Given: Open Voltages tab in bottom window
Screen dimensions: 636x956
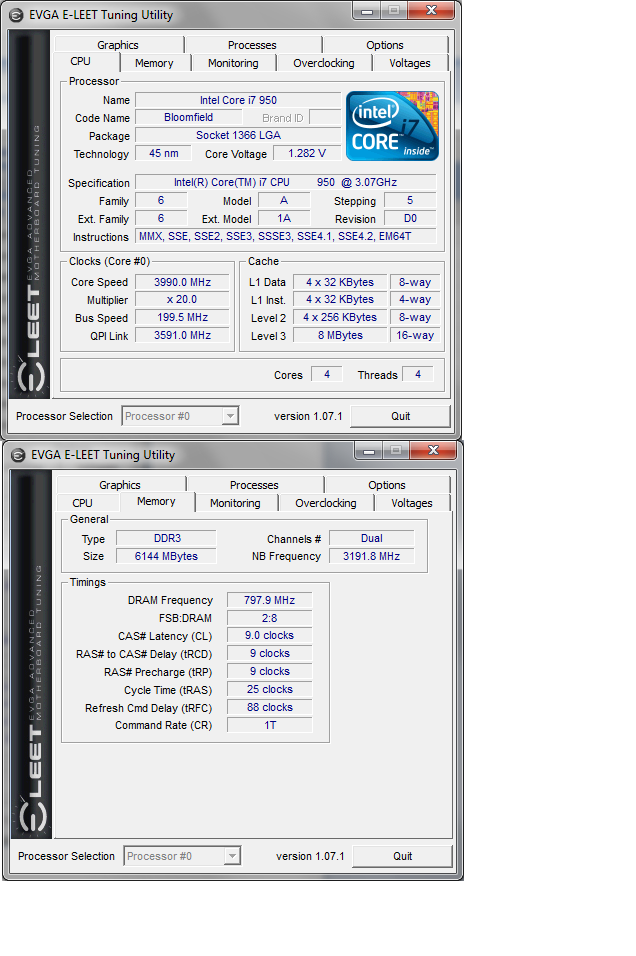Looking at the screenshot, I should 412,503.
